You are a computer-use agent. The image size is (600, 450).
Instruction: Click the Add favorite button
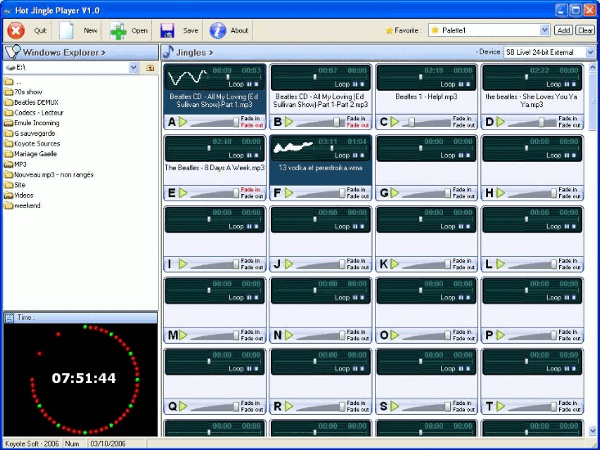(565, 30)
